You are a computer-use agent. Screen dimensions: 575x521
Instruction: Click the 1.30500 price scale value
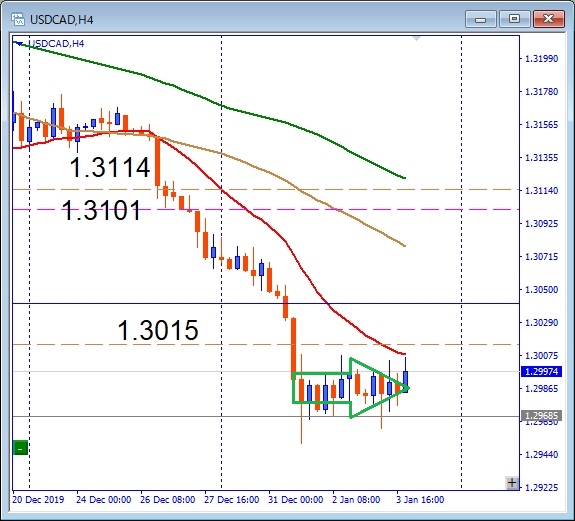[541, 290]
